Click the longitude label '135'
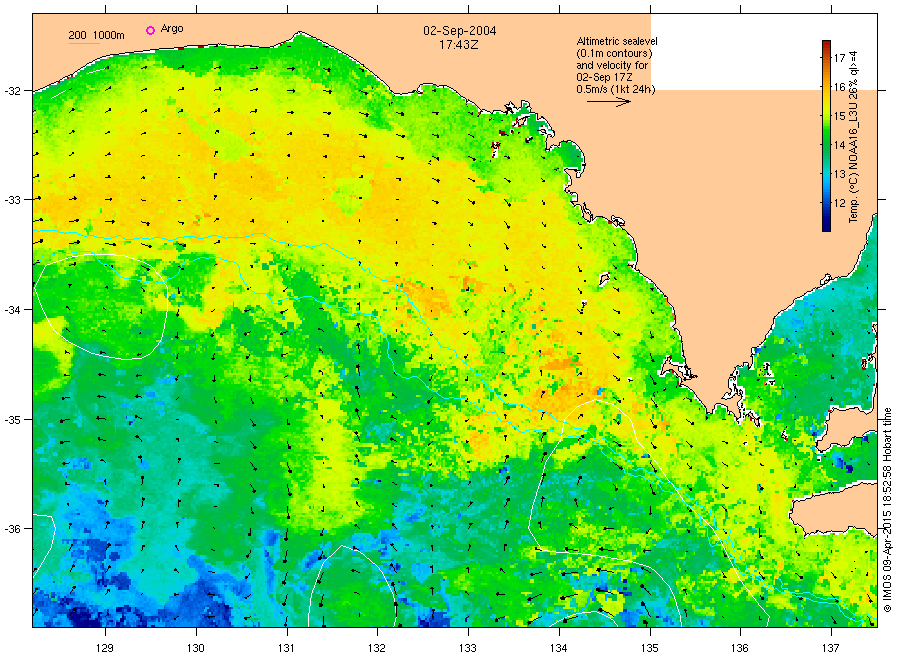900x660 pixels. (650, 648)
